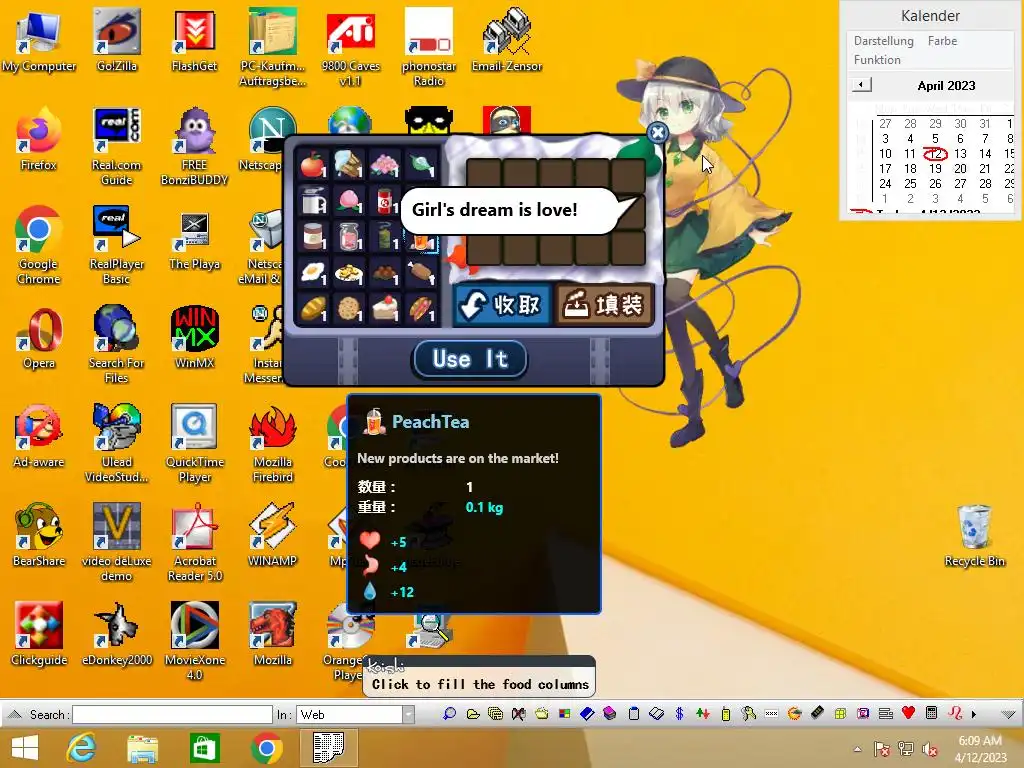Viewport: 1024px width, 768px height.
Task: Open the Windows Start button
Action: (x=25, y=748)
